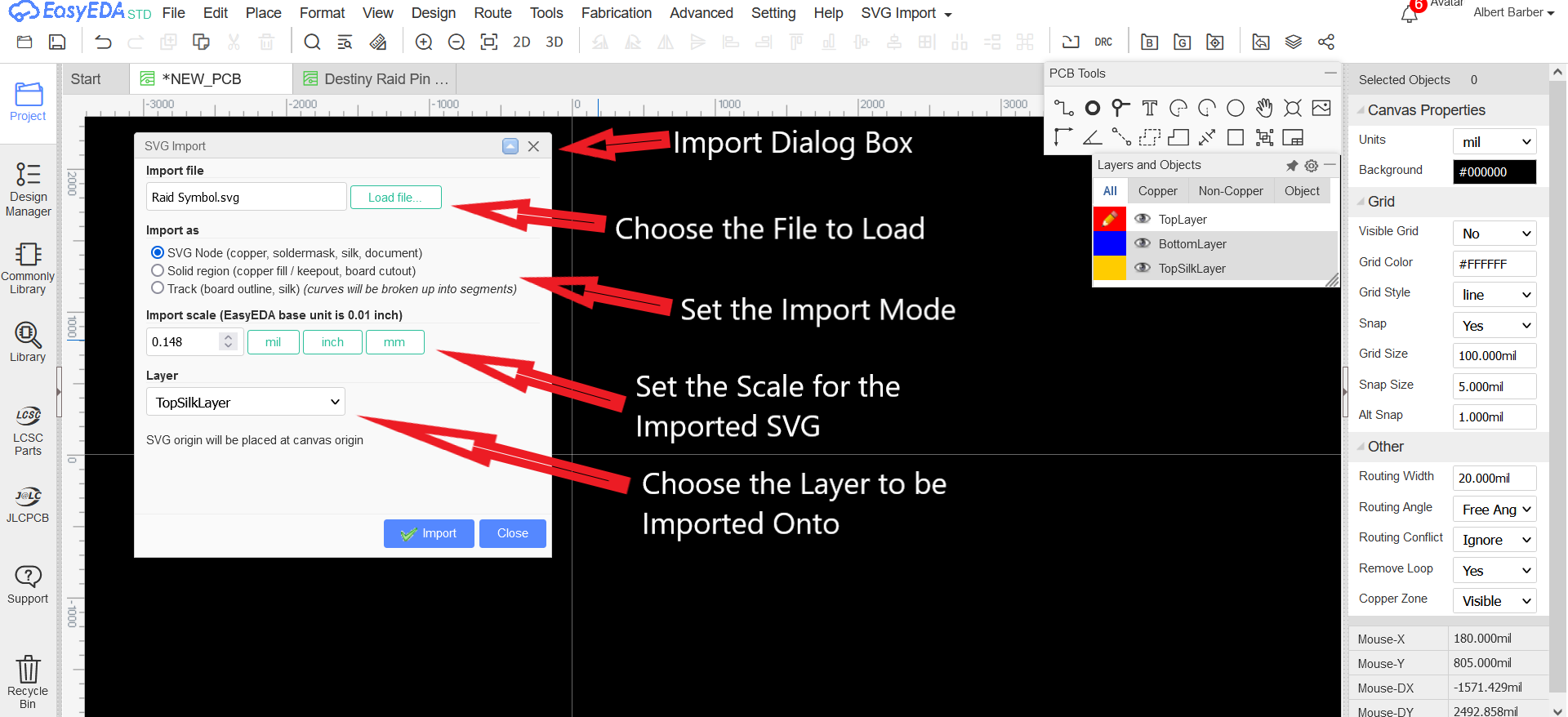Viewport: 1568px width, 717px height.
Task: Pin the Layers and Objects panel
Action: click(x=1292, y=166)
